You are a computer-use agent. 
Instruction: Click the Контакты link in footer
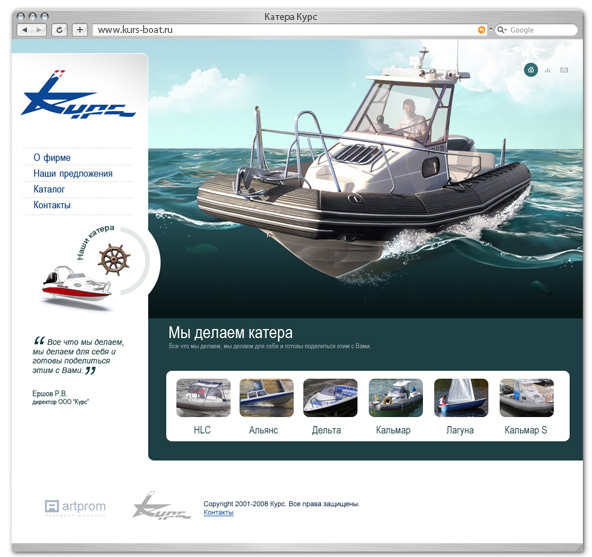[218, 512]
